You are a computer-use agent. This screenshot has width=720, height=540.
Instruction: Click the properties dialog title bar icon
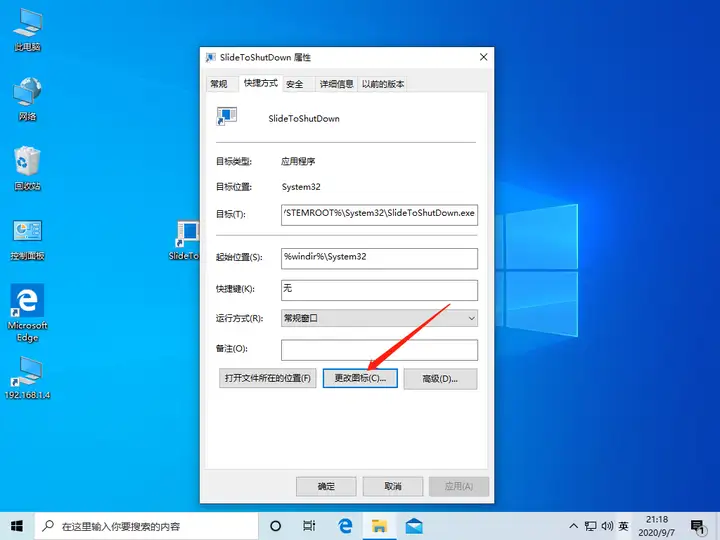pos(211,57)
